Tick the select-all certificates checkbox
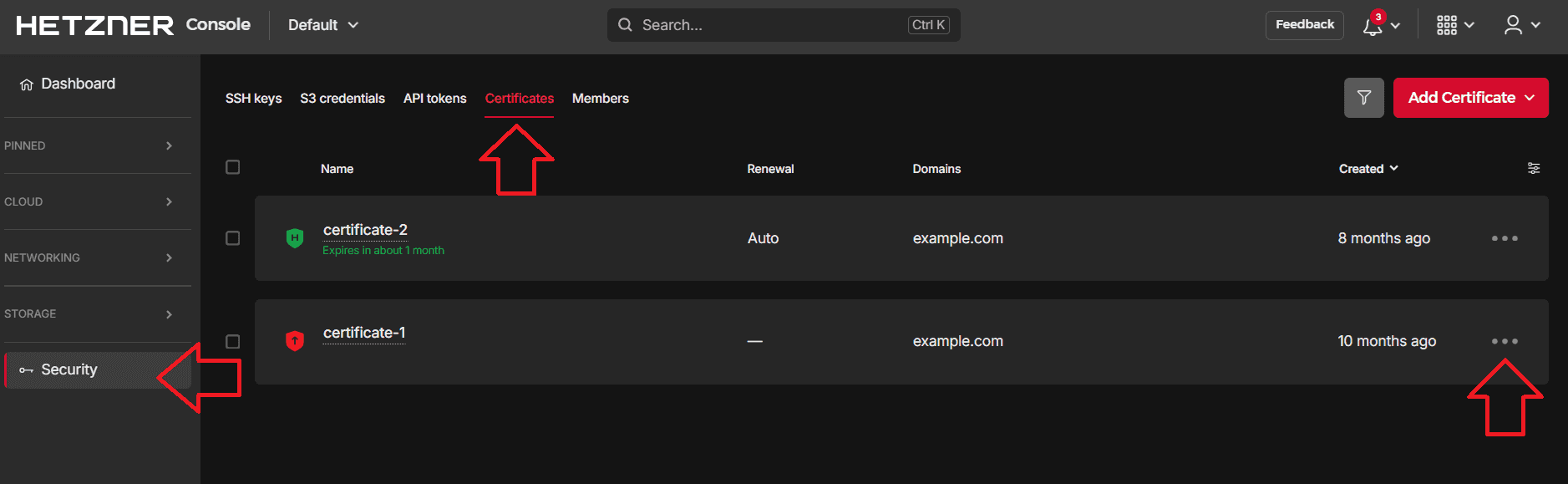This screenshot has height=484, width=1568. click(233, 167)
